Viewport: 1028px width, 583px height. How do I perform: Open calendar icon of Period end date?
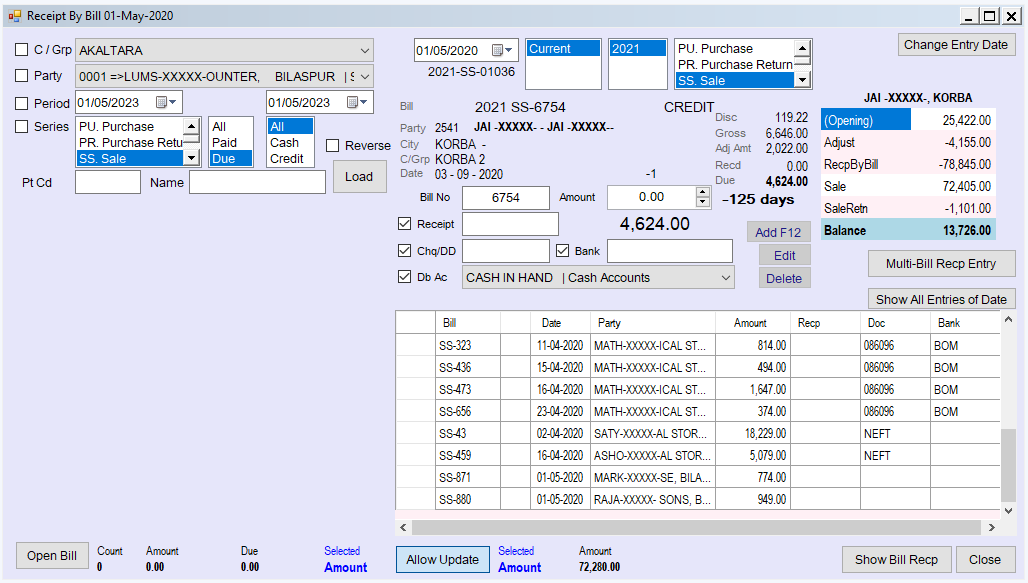[357, 102]
